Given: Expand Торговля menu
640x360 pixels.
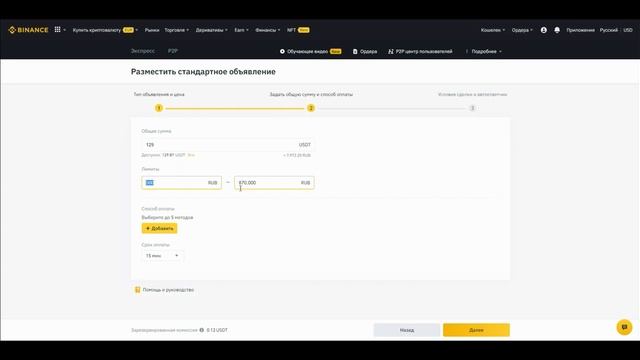Looking at the screenshot, I should (177, 30).
